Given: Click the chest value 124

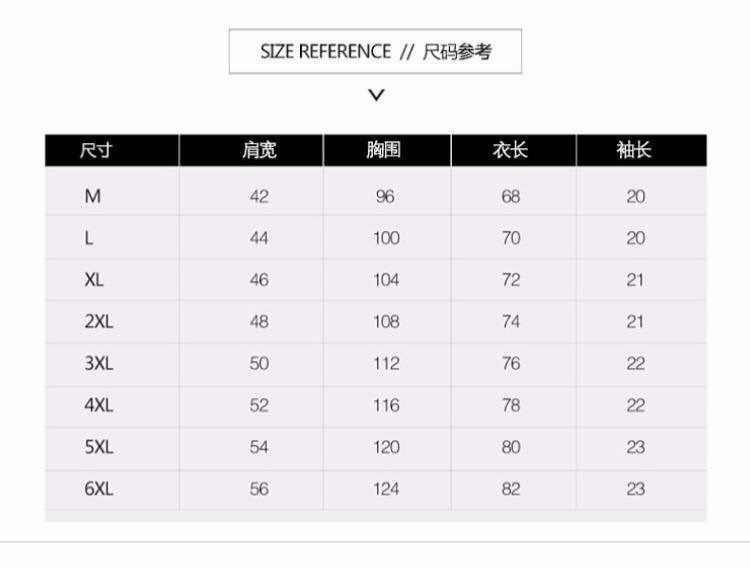Looking at the screenshot, I should click(x=386, y=489).
